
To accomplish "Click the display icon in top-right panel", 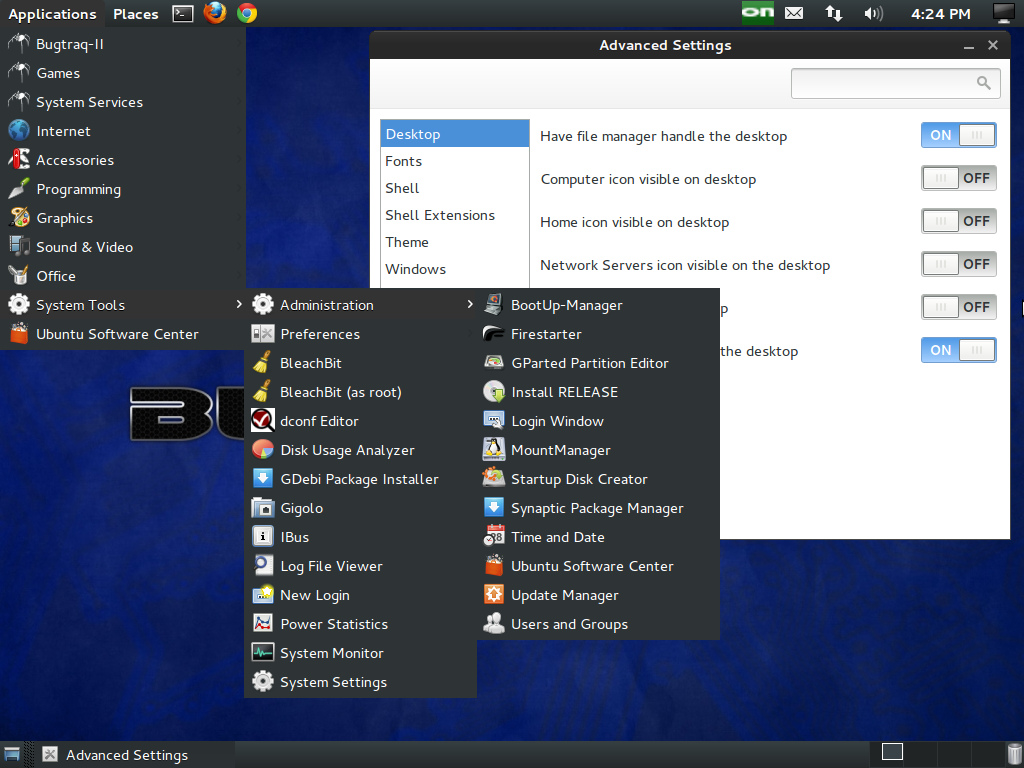I will (x=1003, y=13).
